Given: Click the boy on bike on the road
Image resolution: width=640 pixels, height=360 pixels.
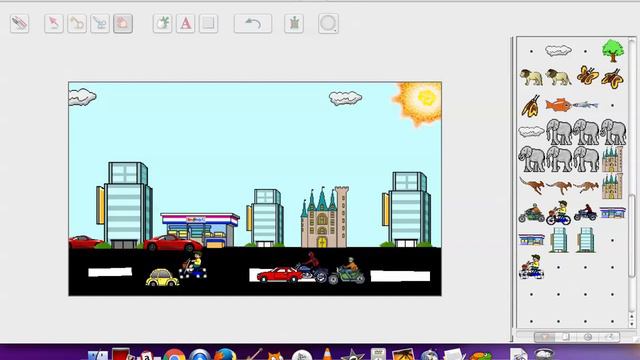Looking at the screenshot, I should tap(193, 265).
